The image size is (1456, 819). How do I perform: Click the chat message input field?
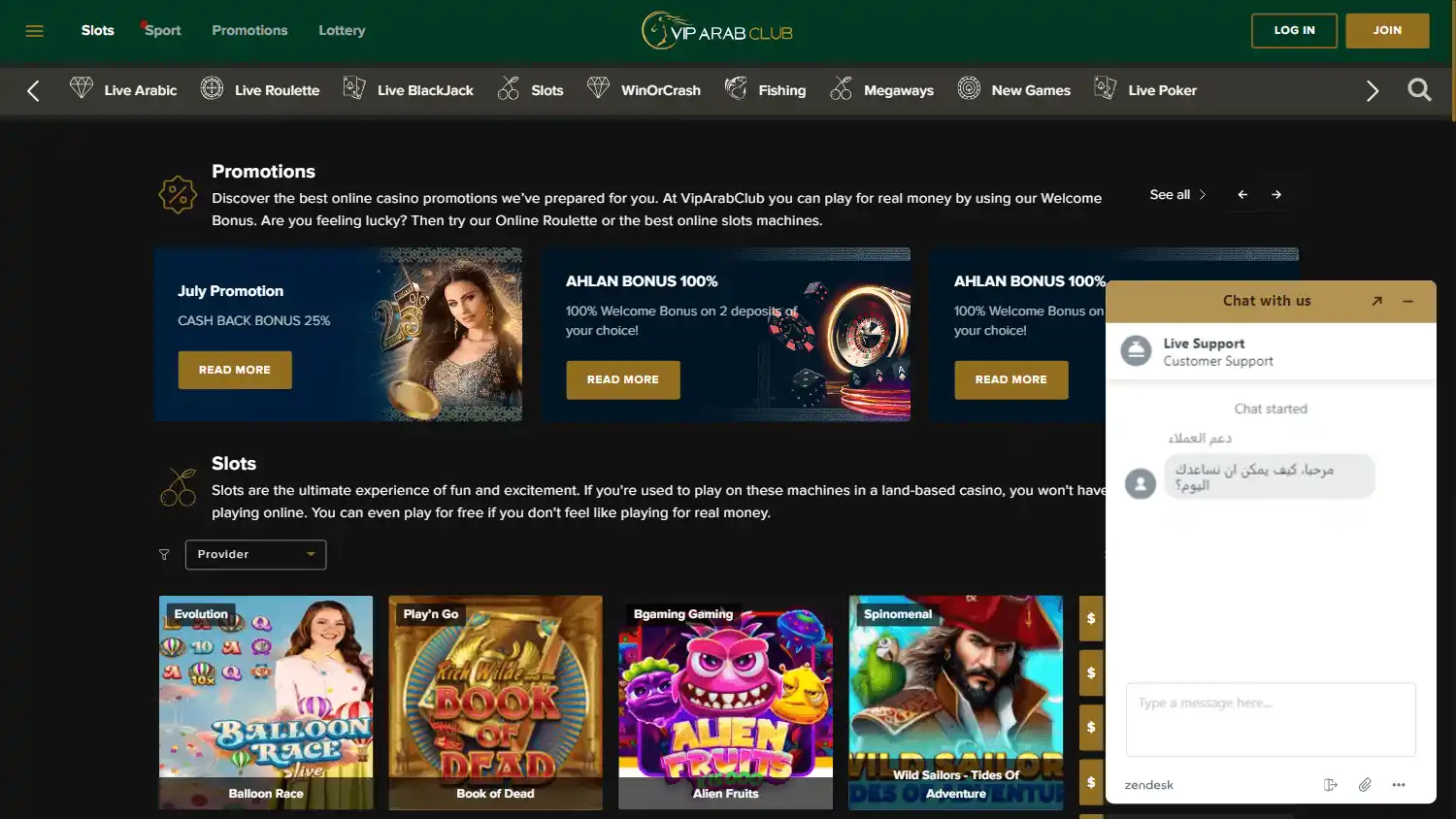coord(1271,719)
